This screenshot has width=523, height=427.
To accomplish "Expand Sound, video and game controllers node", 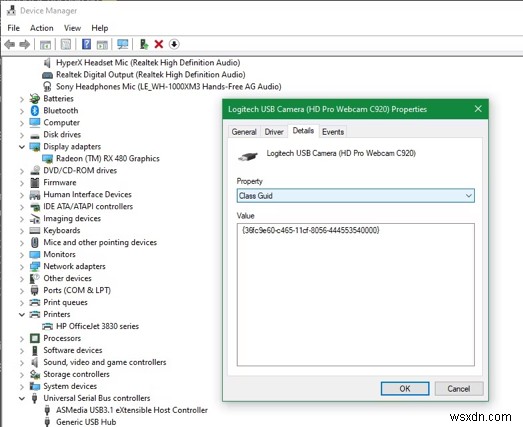I will coord(22,363).
